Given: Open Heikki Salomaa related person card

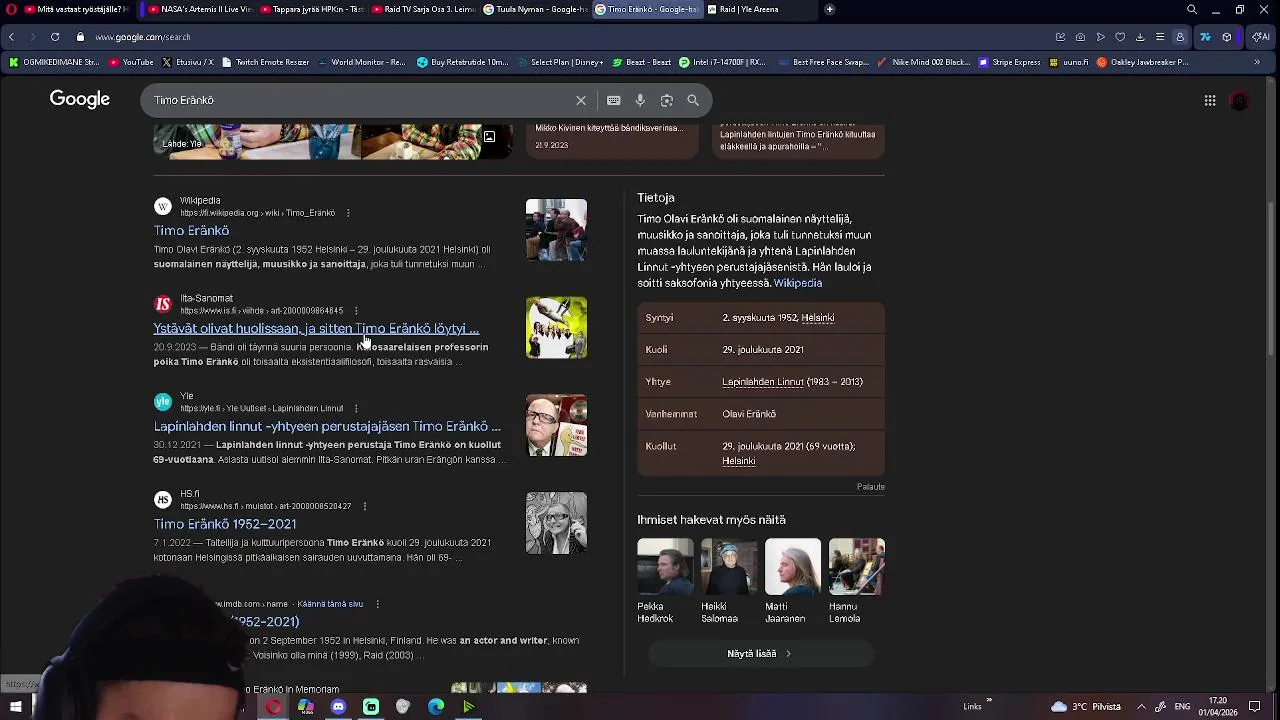Looking at the screenshot, I should (x=729, y=582).
